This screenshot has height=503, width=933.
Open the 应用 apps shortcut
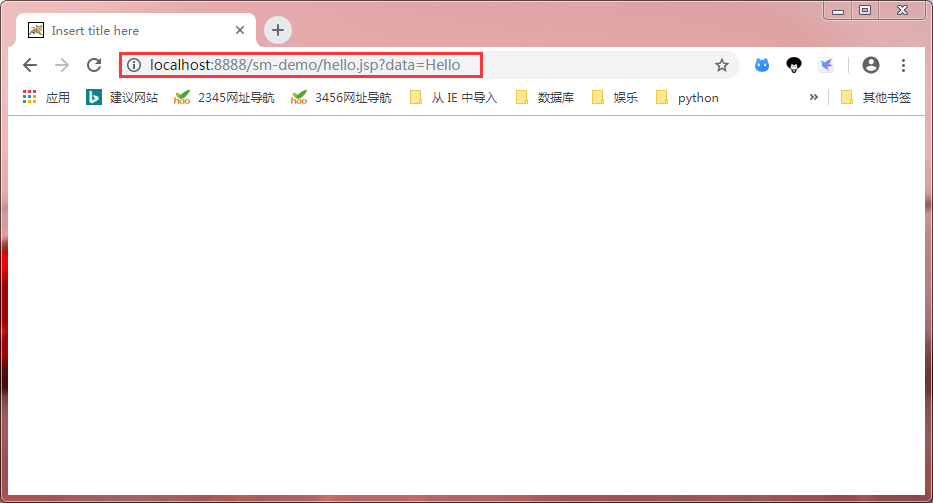tap(46, 97)
